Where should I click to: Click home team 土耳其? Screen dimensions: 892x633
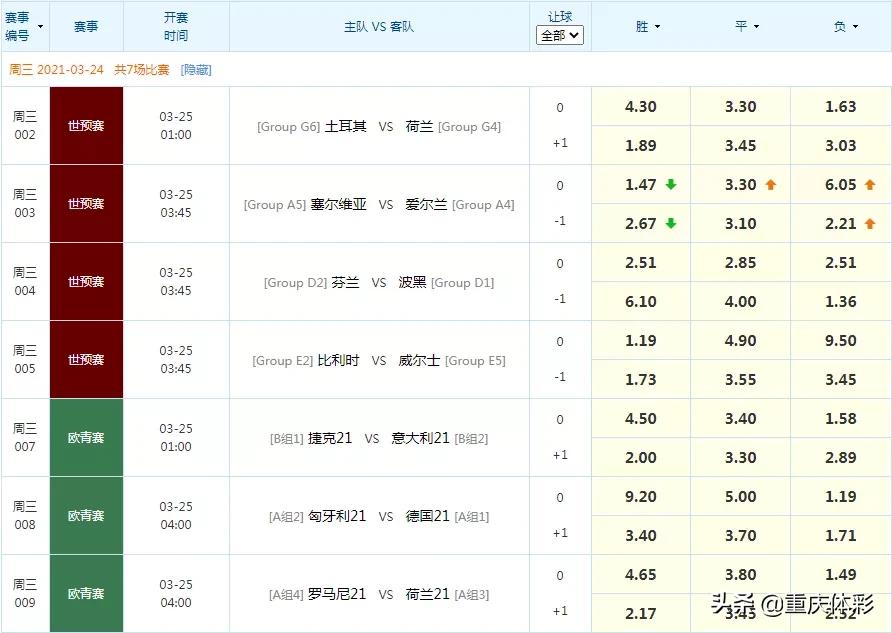coord(345,126)
